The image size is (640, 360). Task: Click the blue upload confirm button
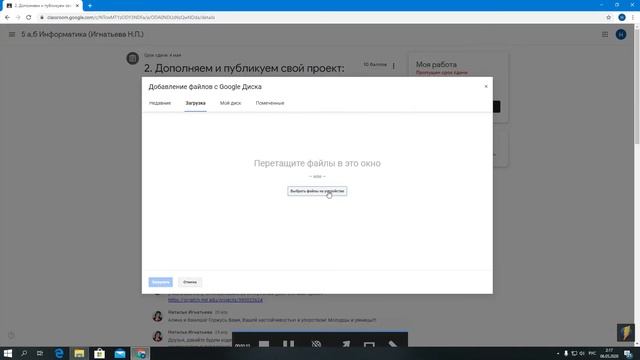[160, 282]
